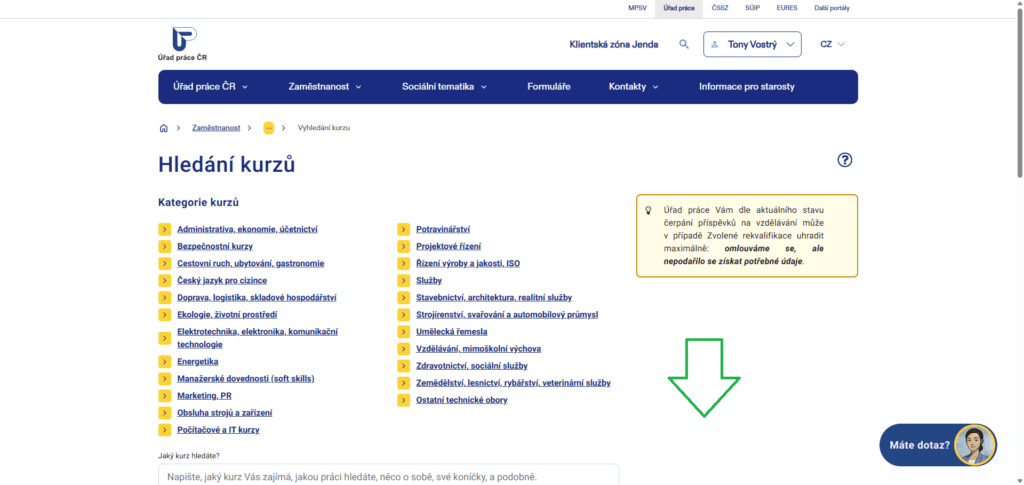Click the Máte dotaz? chat button
The image size is (1024, 485).
click(x=938, y=445)
